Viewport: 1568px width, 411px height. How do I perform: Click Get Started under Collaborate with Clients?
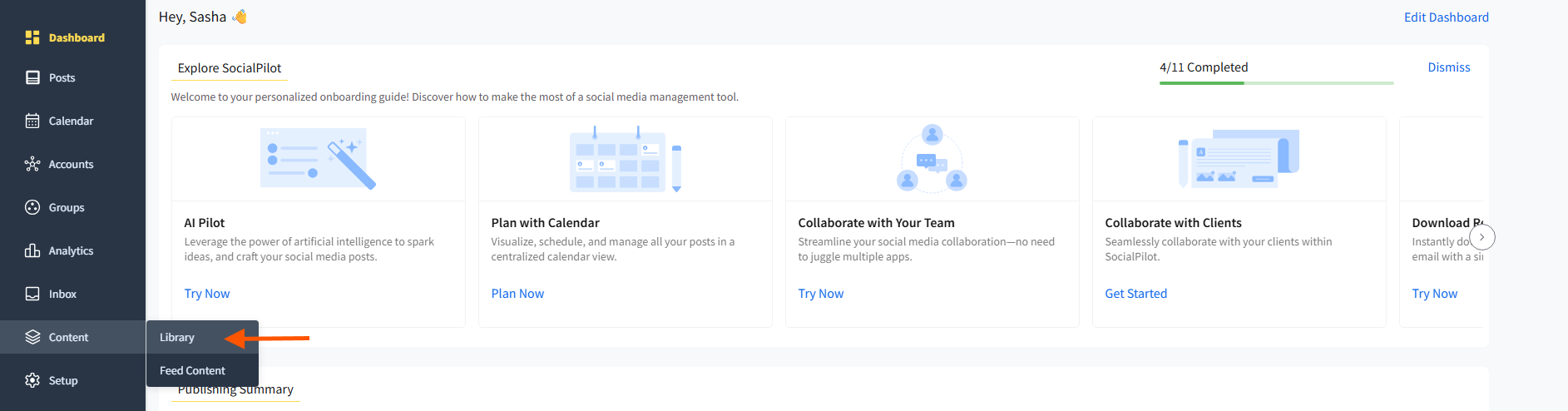pyautogui.click(x=1136, y=294)
